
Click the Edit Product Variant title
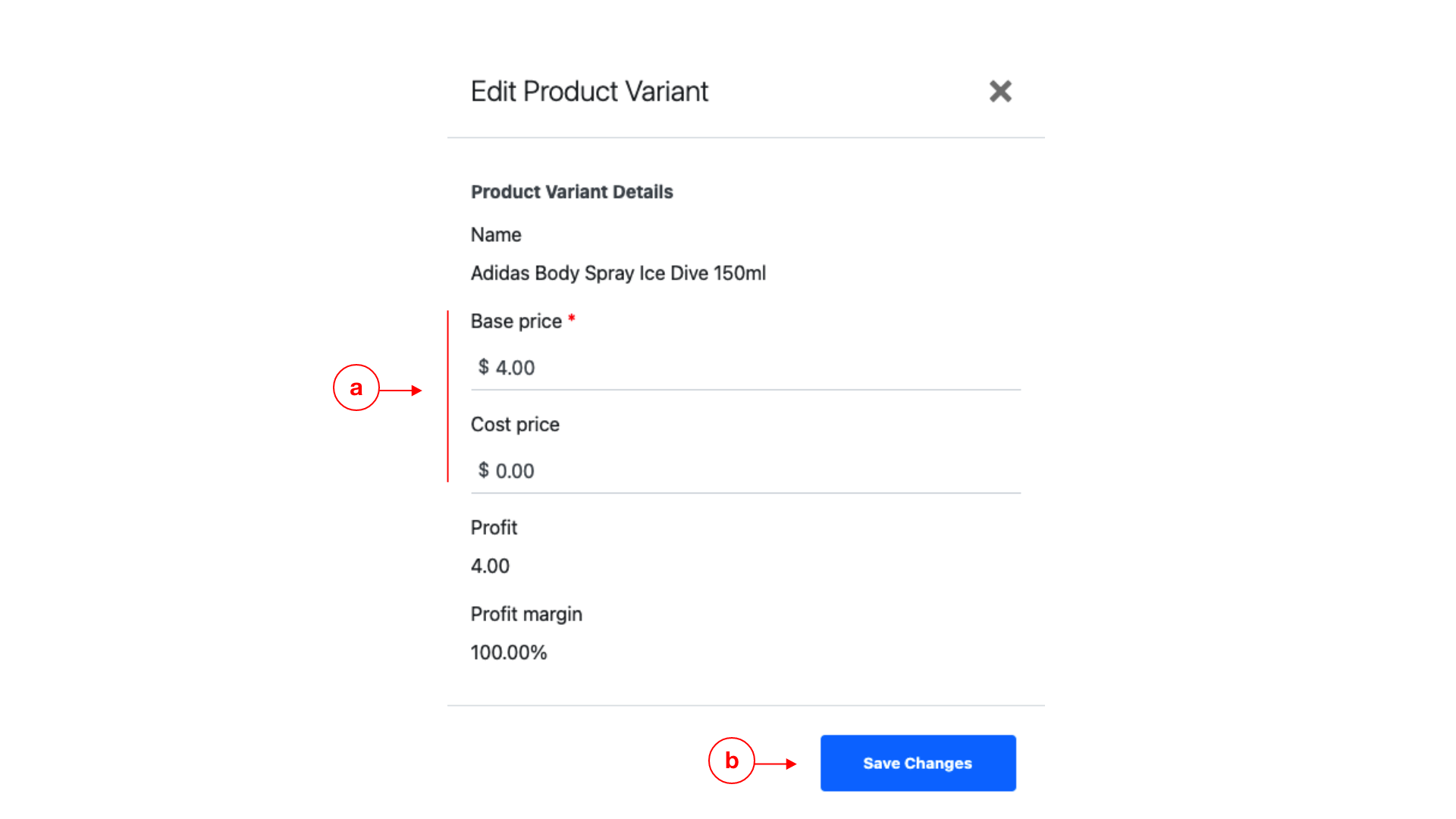point(589,91)
